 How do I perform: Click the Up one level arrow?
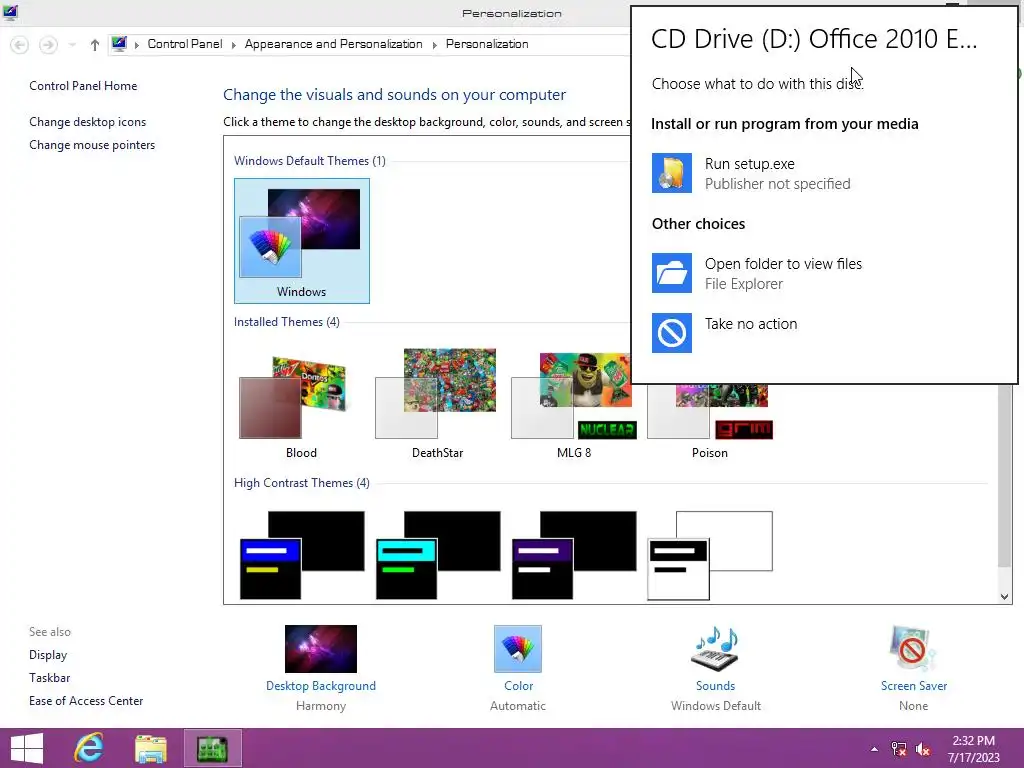click(95, 44)
